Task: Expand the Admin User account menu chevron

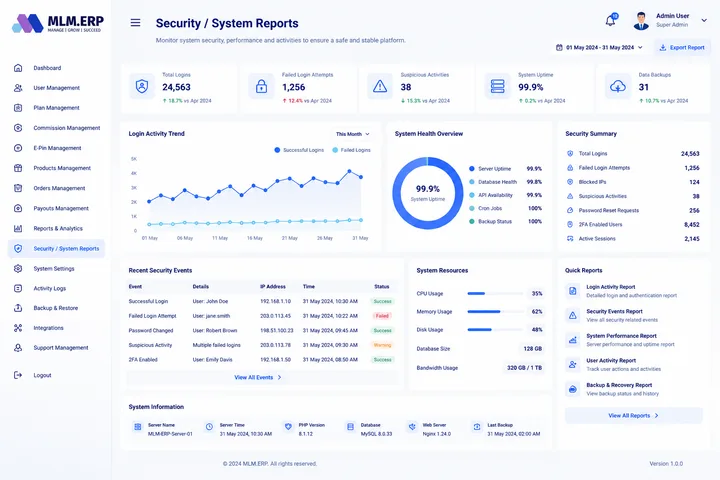Action: (704, 20)
